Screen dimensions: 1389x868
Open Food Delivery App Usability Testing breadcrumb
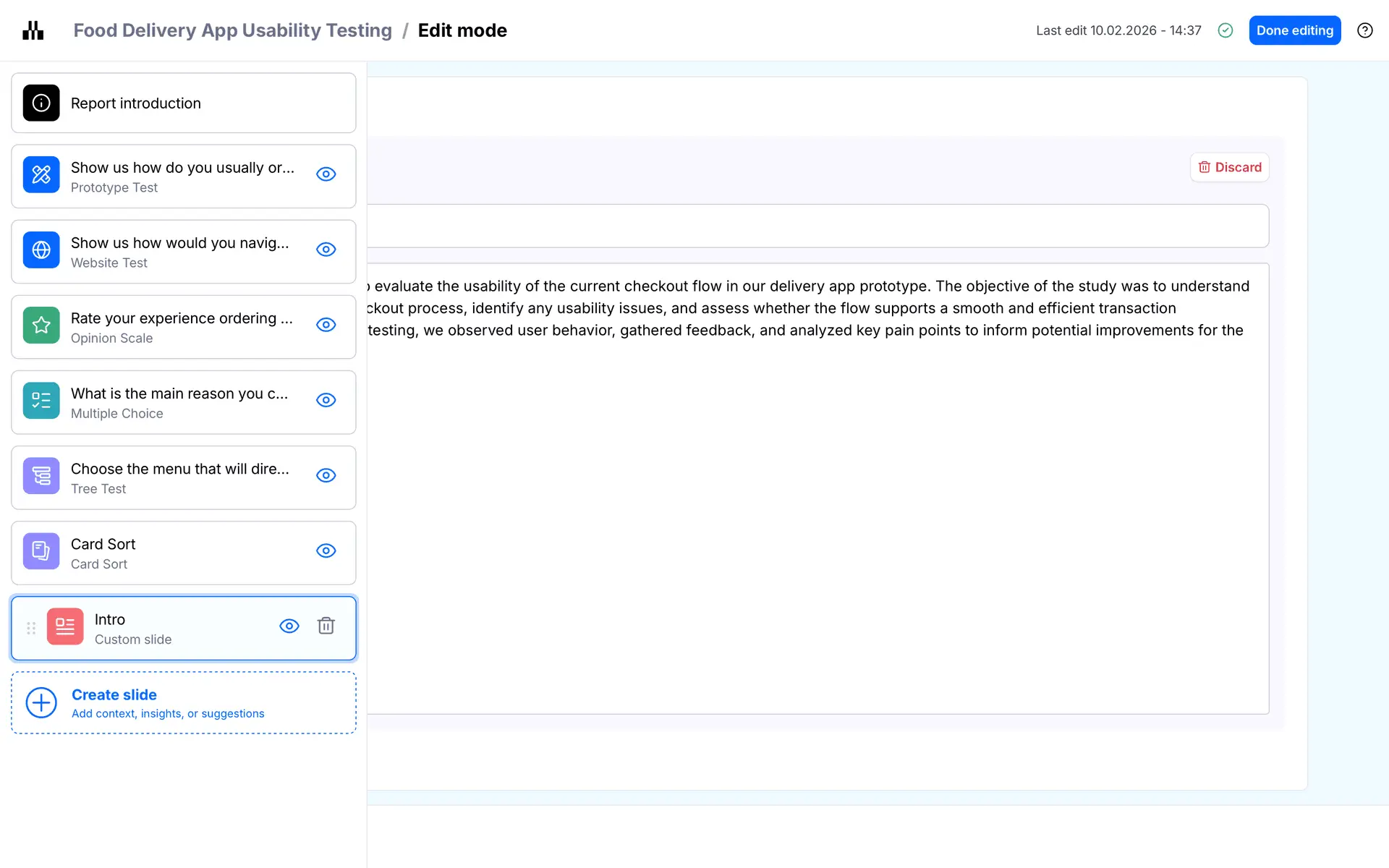[232, 30]
